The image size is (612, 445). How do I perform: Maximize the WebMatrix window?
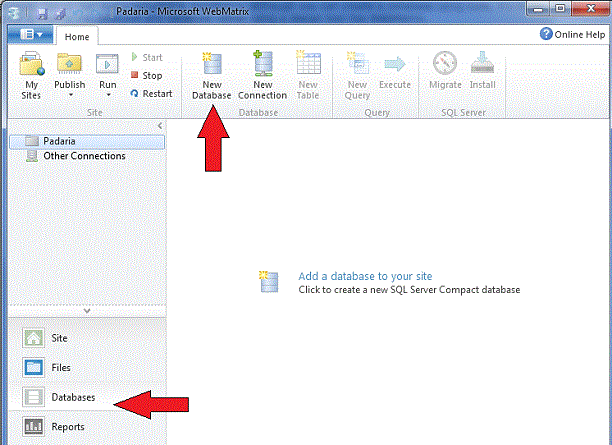click(x=560, y=9)
